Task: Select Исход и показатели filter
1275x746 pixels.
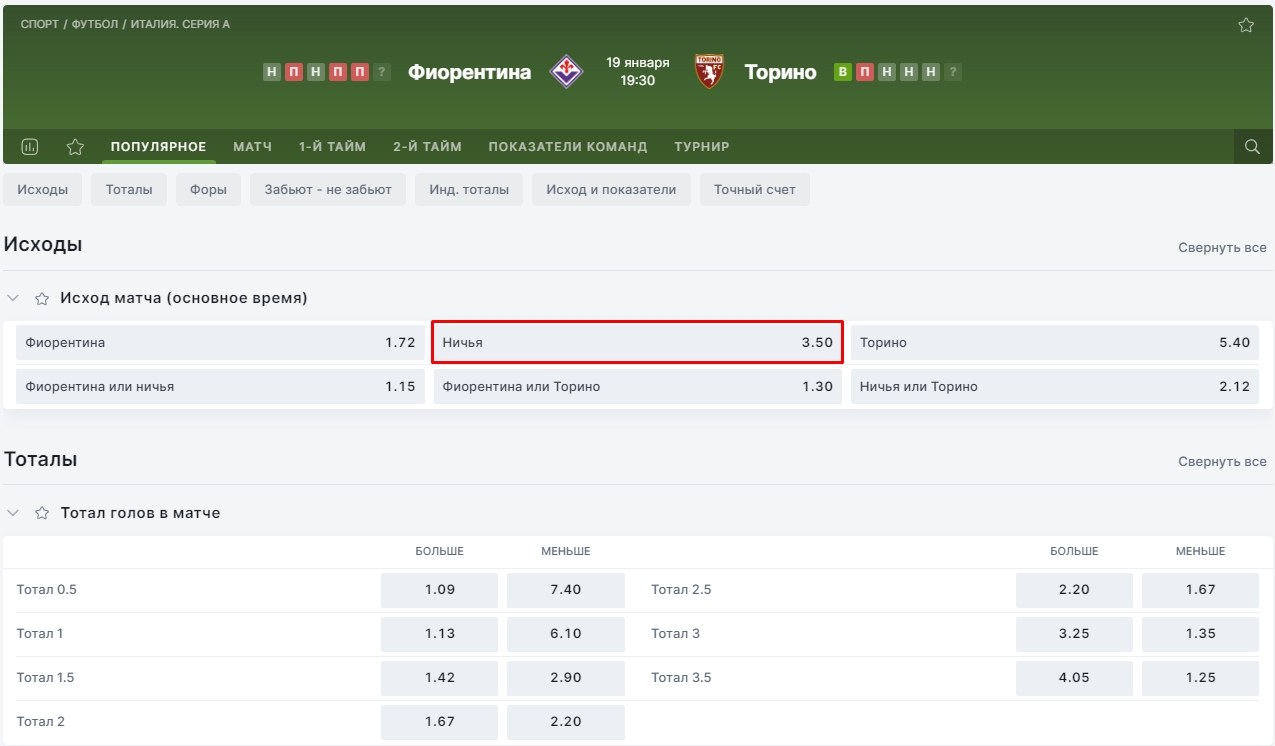Action: pos(611,190)
